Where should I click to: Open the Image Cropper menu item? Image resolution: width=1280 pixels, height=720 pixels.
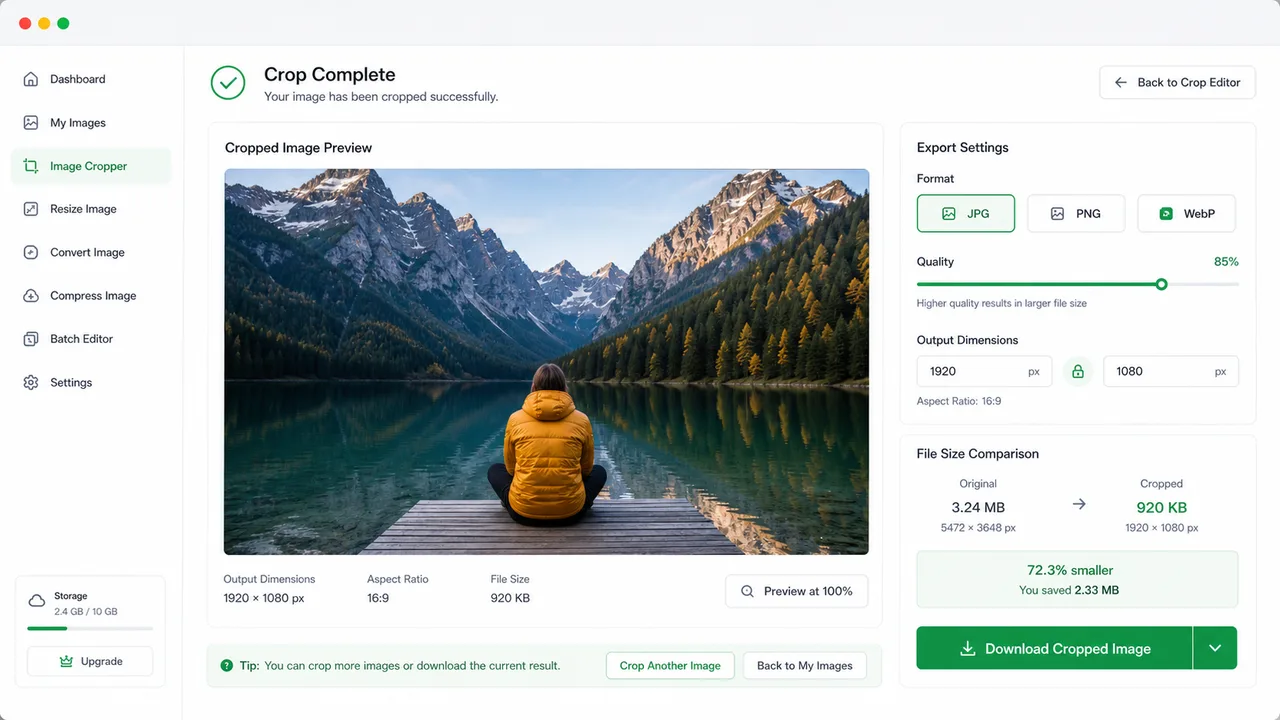91,166
